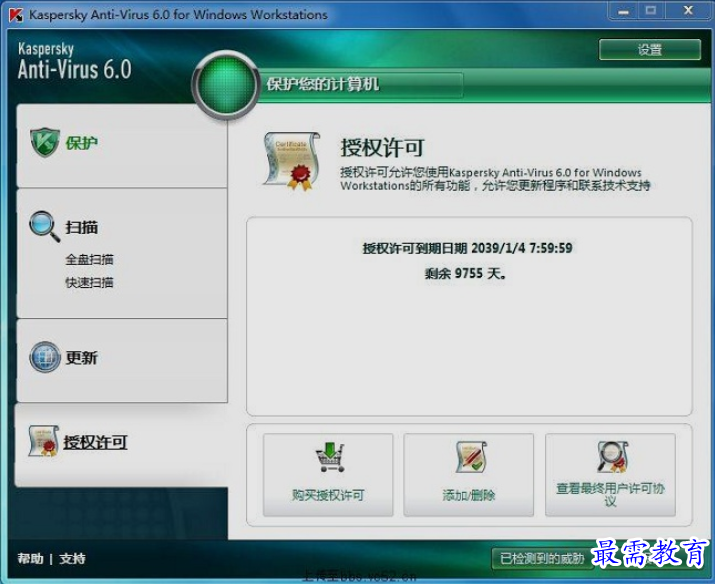
Task: Click the green shield Protection icon
Action: [x=45, y=142]
